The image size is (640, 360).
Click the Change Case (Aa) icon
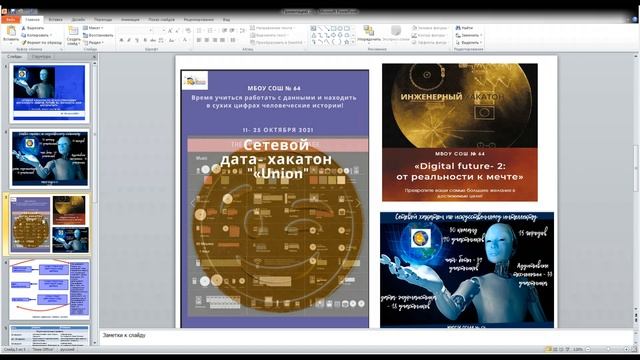(x=172, y=40)
